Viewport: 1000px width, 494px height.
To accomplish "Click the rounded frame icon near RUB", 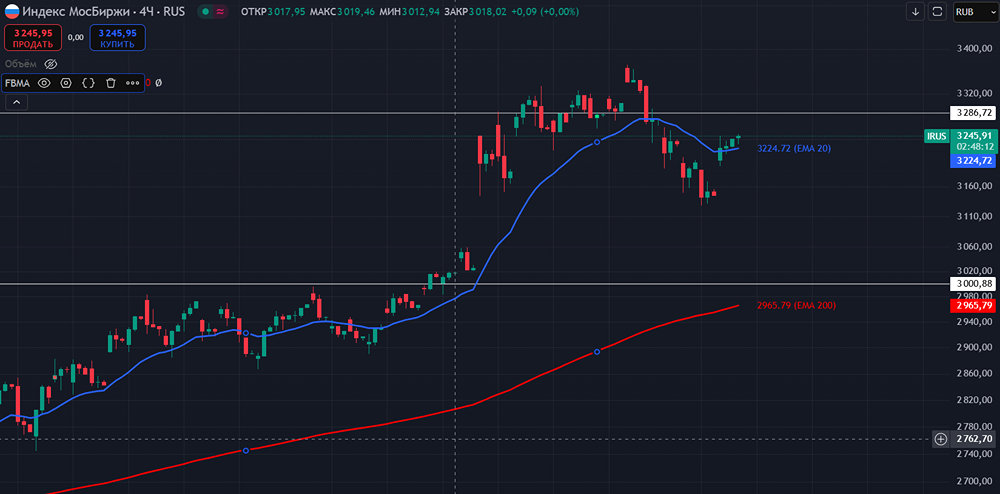I will point(938,11).
